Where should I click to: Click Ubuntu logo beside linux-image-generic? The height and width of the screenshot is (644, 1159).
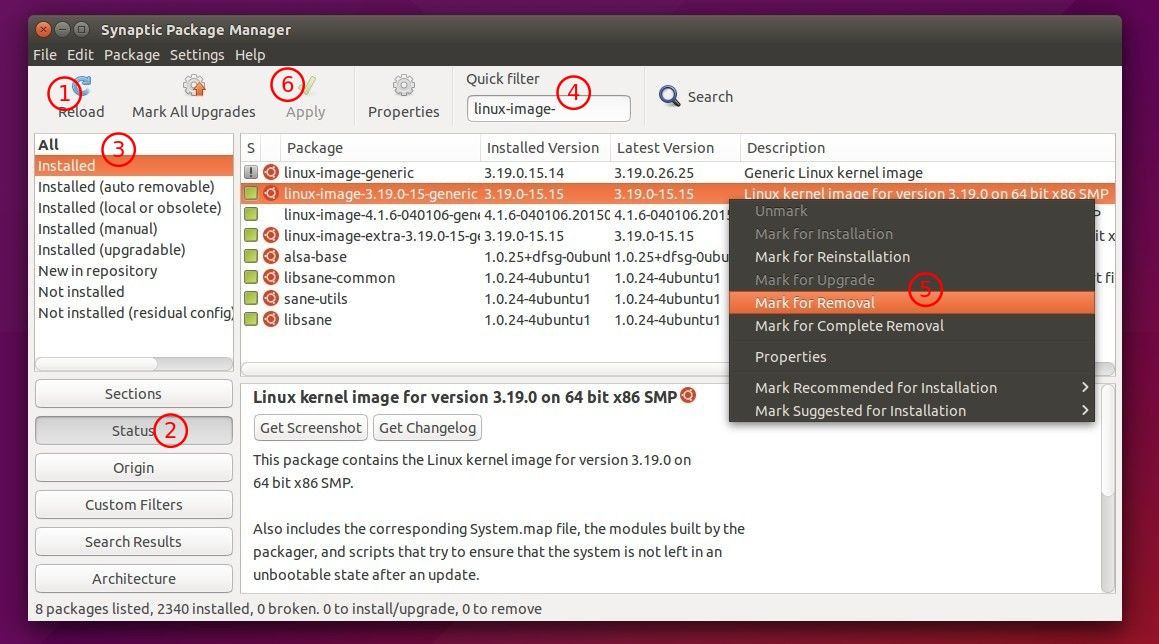(x=271, y=172)
